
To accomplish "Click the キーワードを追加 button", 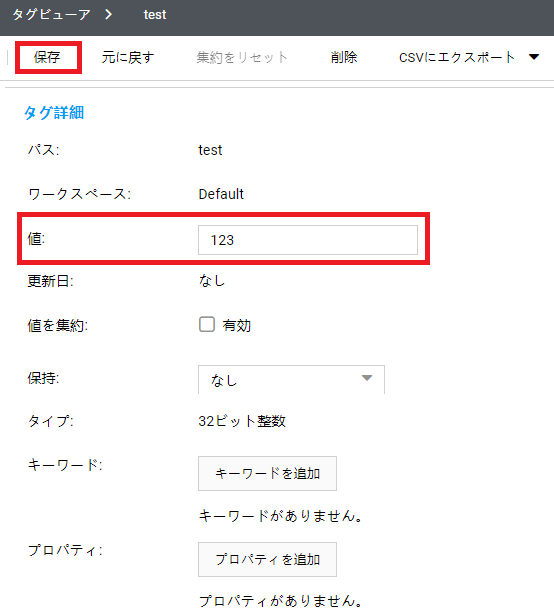I will pyautogui.click(x=267, y=473).
